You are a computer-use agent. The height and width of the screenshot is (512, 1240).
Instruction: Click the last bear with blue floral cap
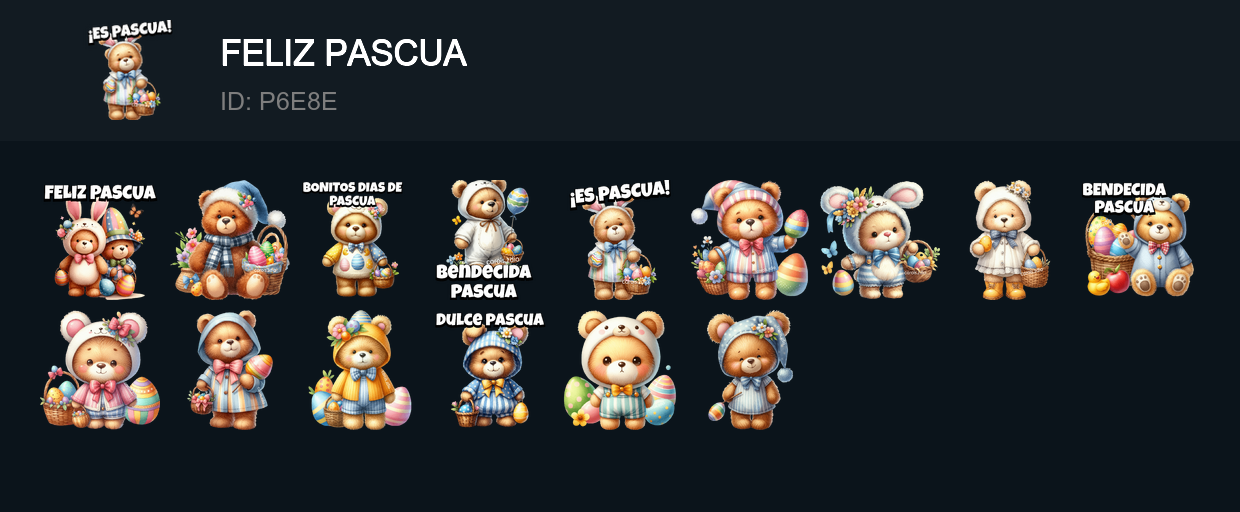[750, 370]
